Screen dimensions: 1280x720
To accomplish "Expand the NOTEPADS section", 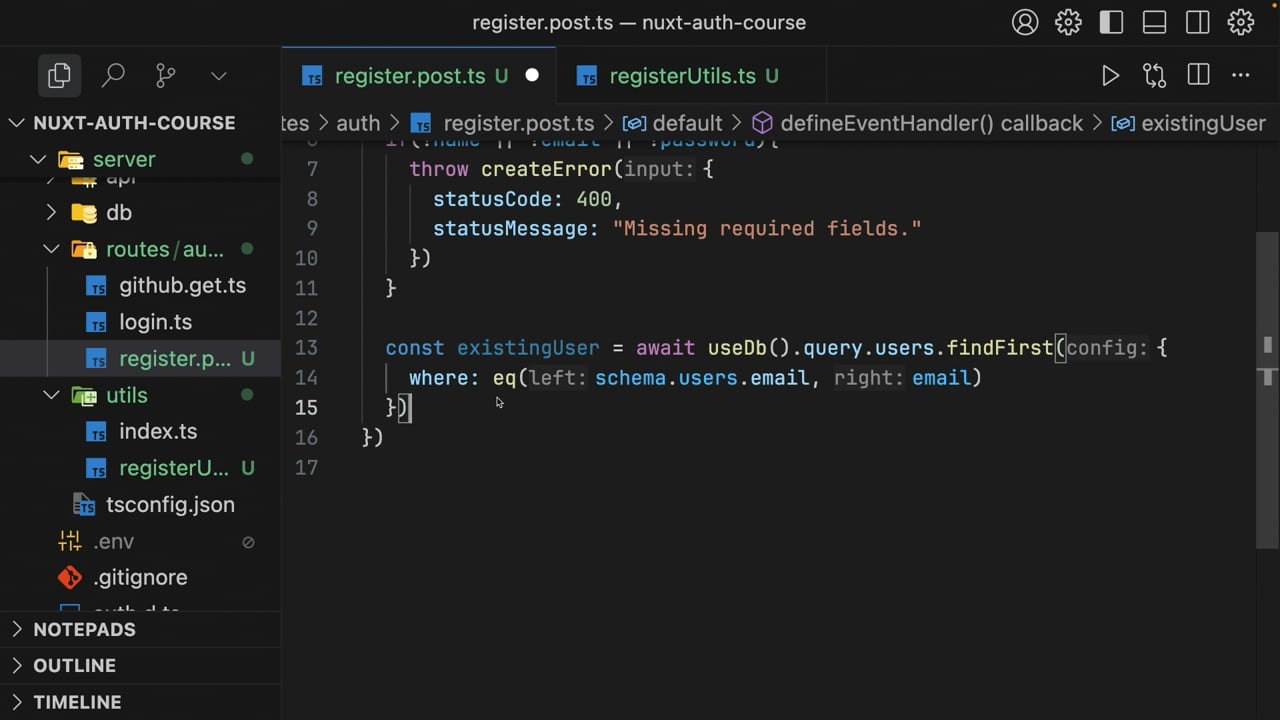I will point(140,629).
